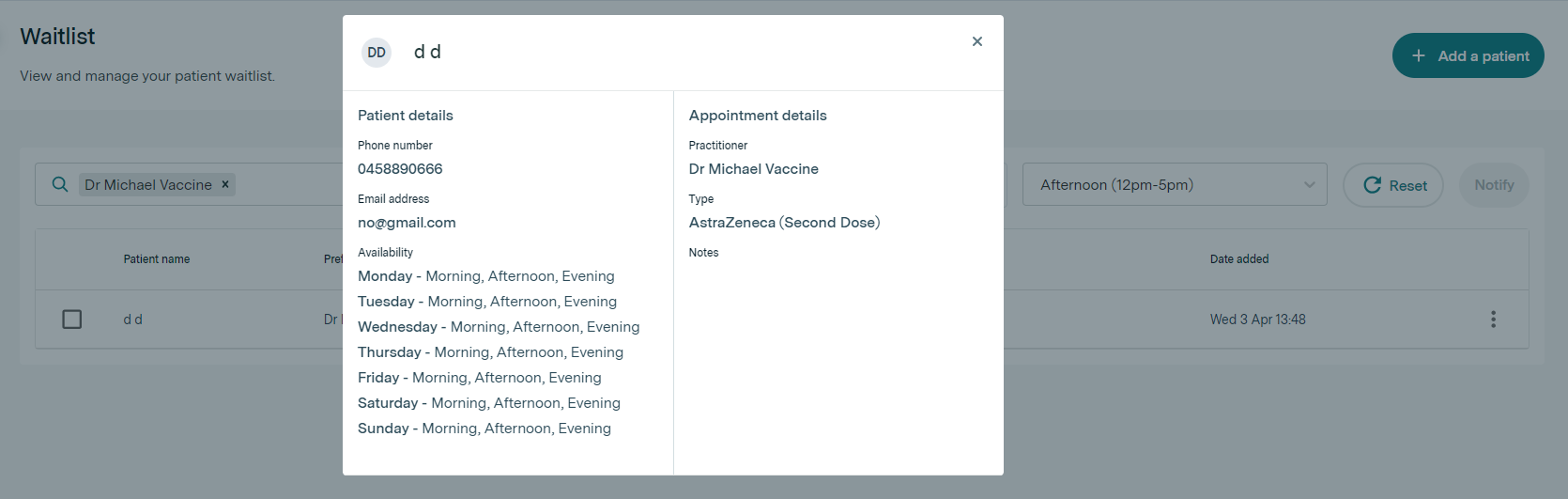Sort by the Date added column header
Screen dimensions: 1568x499
click(x=1238, y=259)
